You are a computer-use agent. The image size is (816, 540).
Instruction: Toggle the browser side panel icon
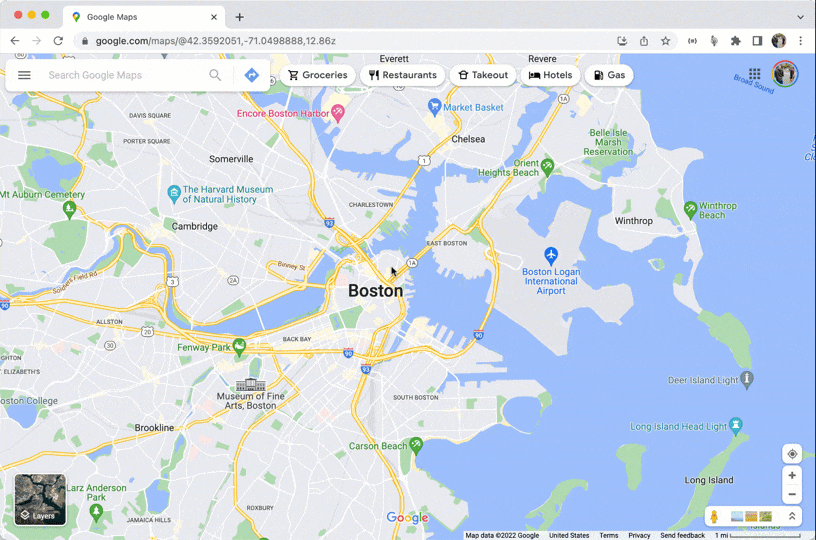coord(757,41)
